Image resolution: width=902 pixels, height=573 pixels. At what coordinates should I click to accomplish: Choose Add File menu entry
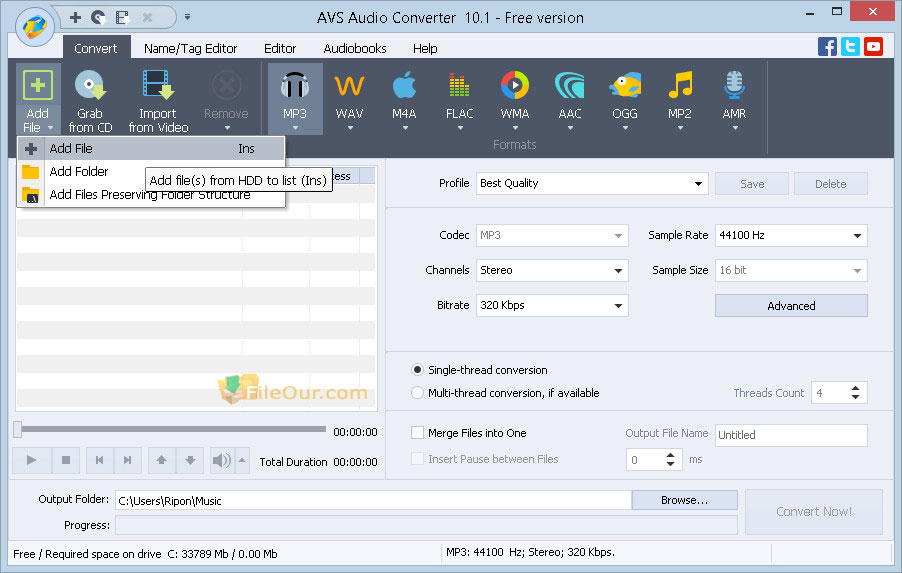pos(151,148)
